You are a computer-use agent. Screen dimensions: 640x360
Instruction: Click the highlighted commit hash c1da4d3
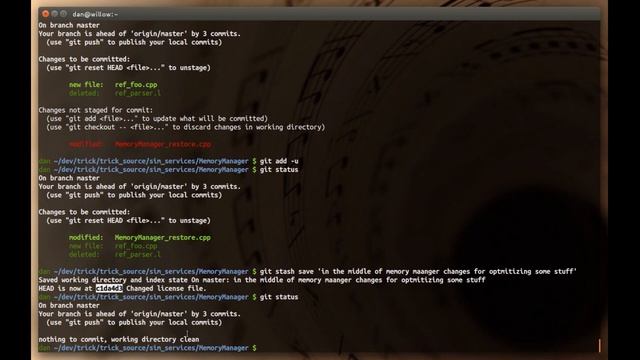[109, 289]
